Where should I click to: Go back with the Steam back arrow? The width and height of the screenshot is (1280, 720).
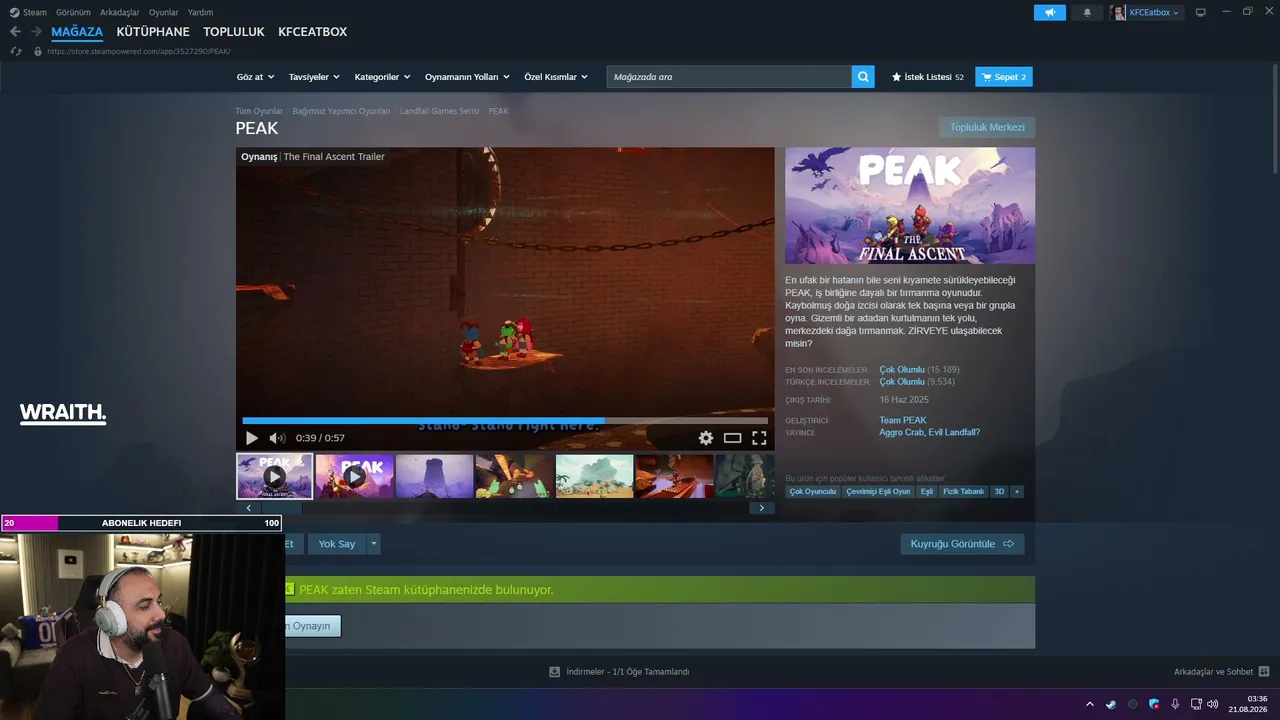coord(15,32)
